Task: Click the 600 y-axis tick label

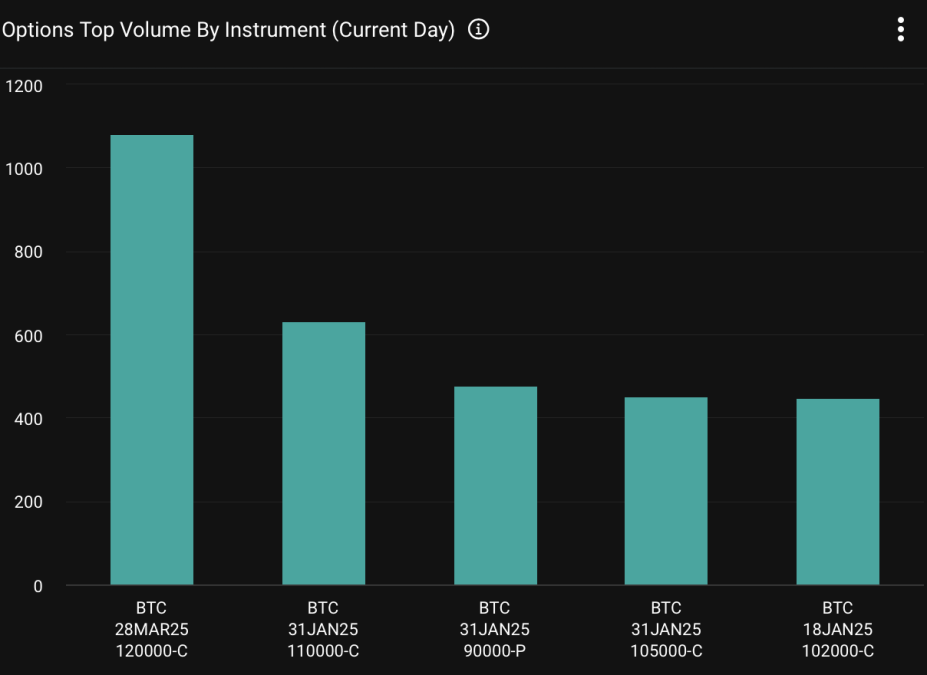Action: point(28,335)
